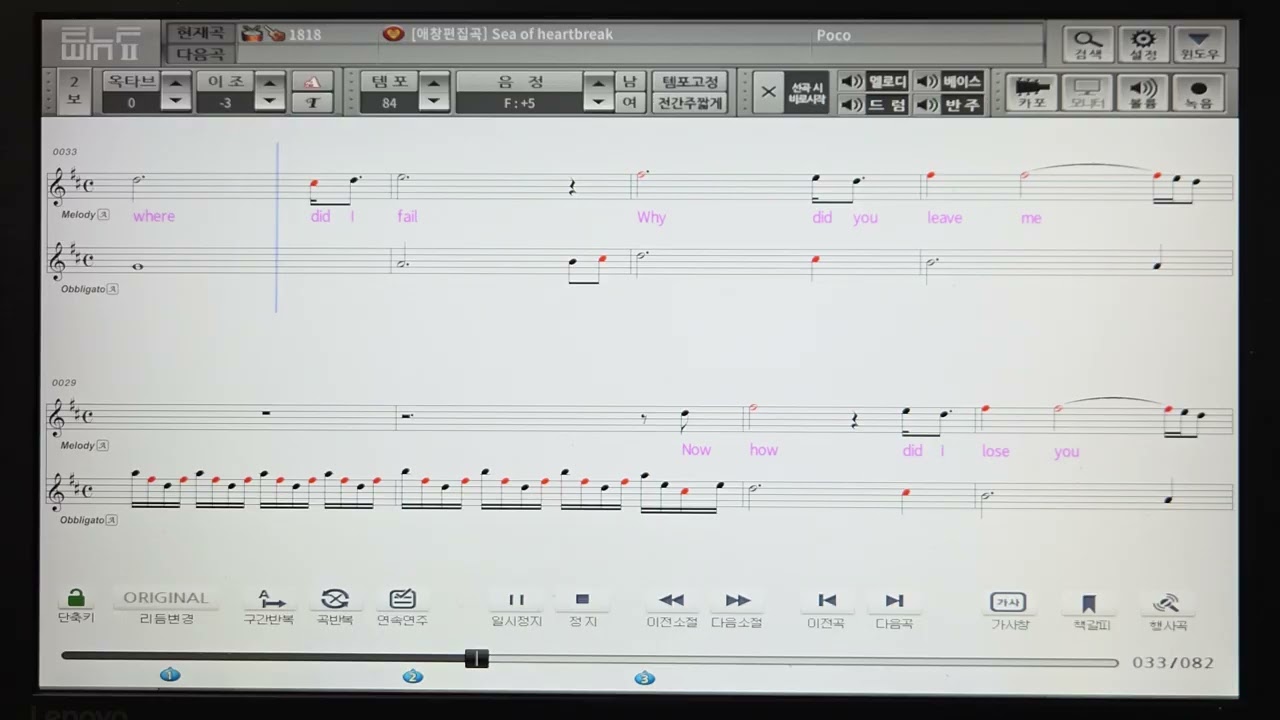Click the 현재곡 current song label
The width and height of the screenshot is (1280, 720).
click(201, 34)
